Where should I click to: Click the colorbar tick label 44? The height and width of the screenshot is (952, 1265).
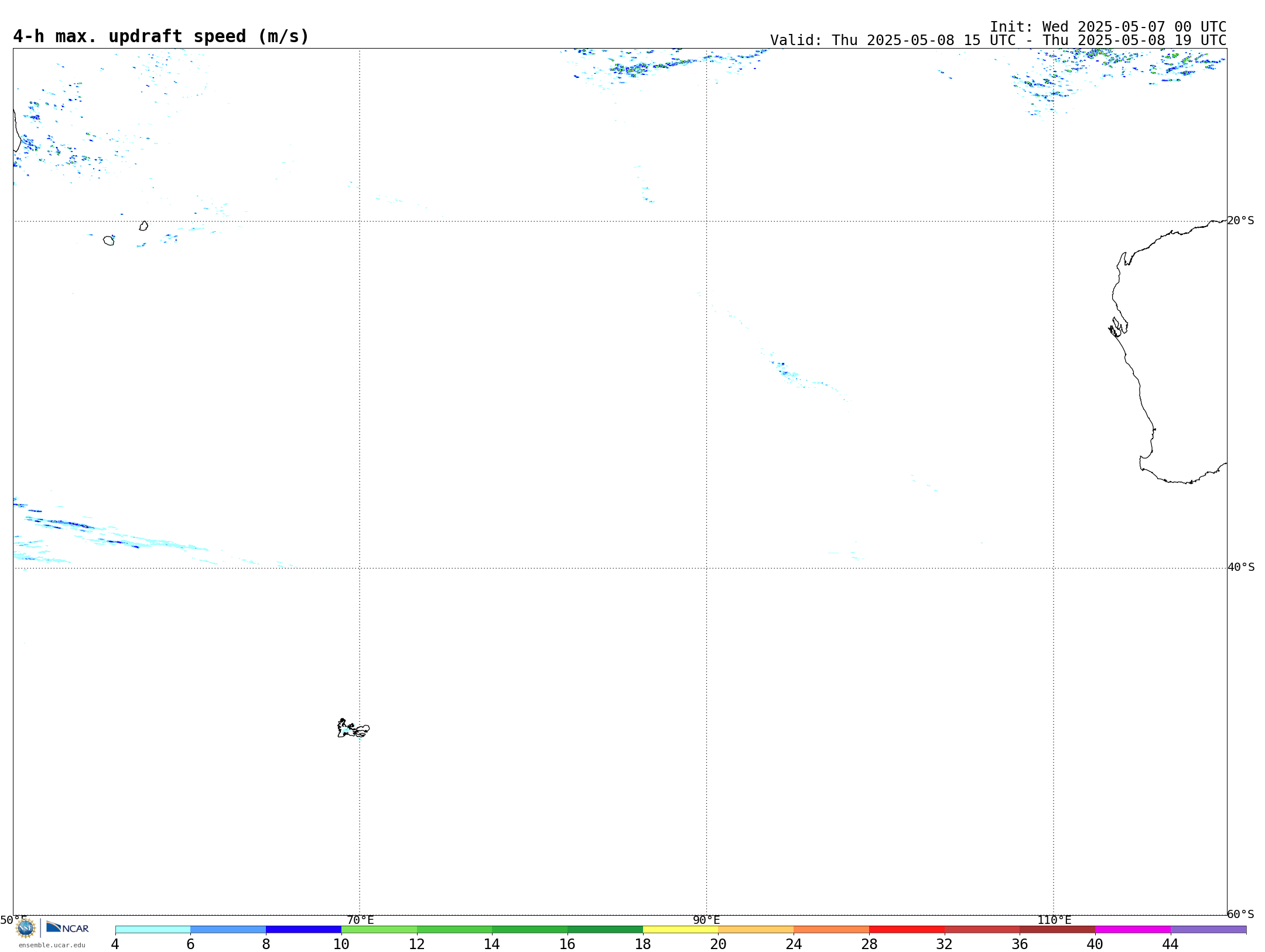[1170, 944]
